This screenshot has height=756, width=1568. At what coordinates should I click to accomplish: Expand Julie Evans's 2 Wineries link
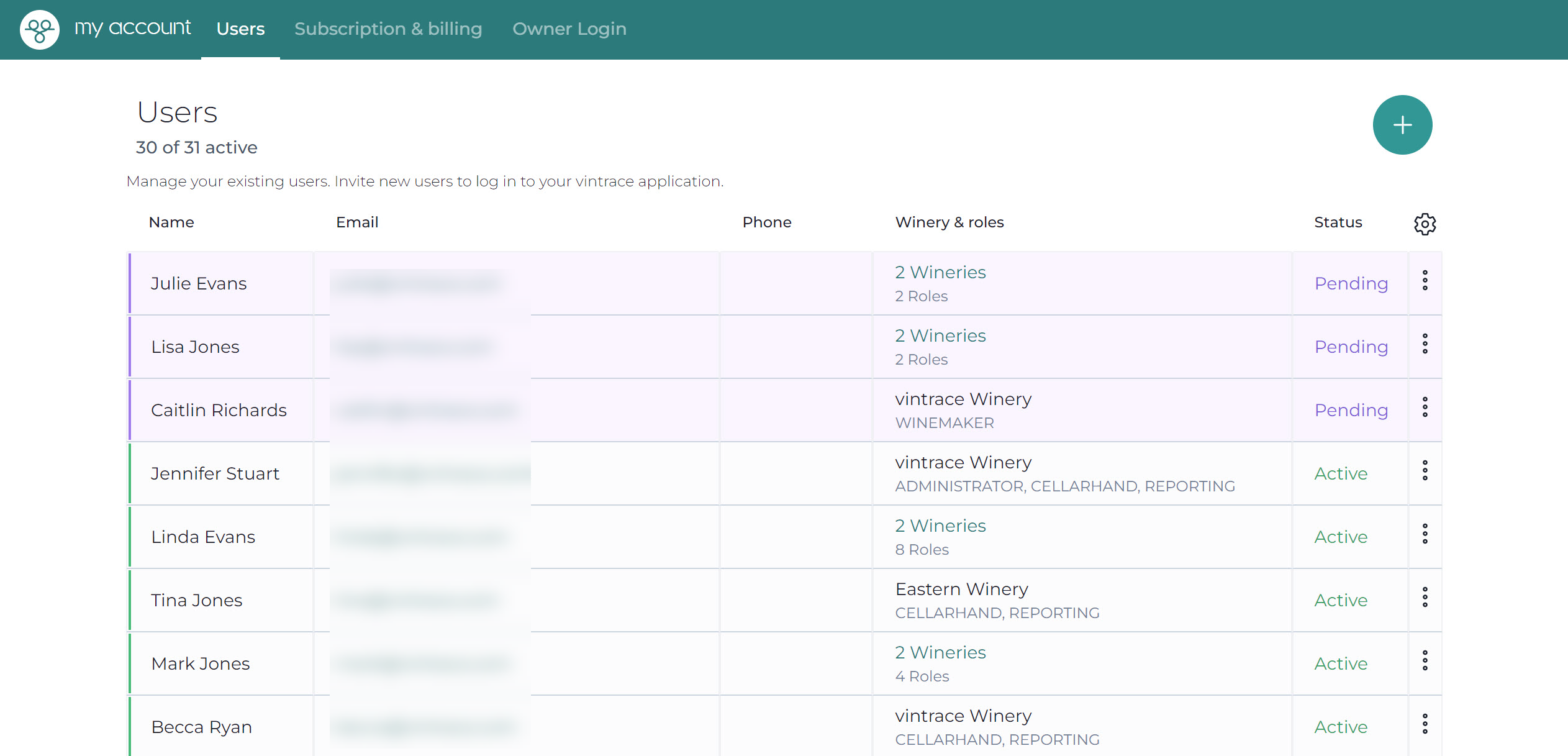(x=940, y=272)
